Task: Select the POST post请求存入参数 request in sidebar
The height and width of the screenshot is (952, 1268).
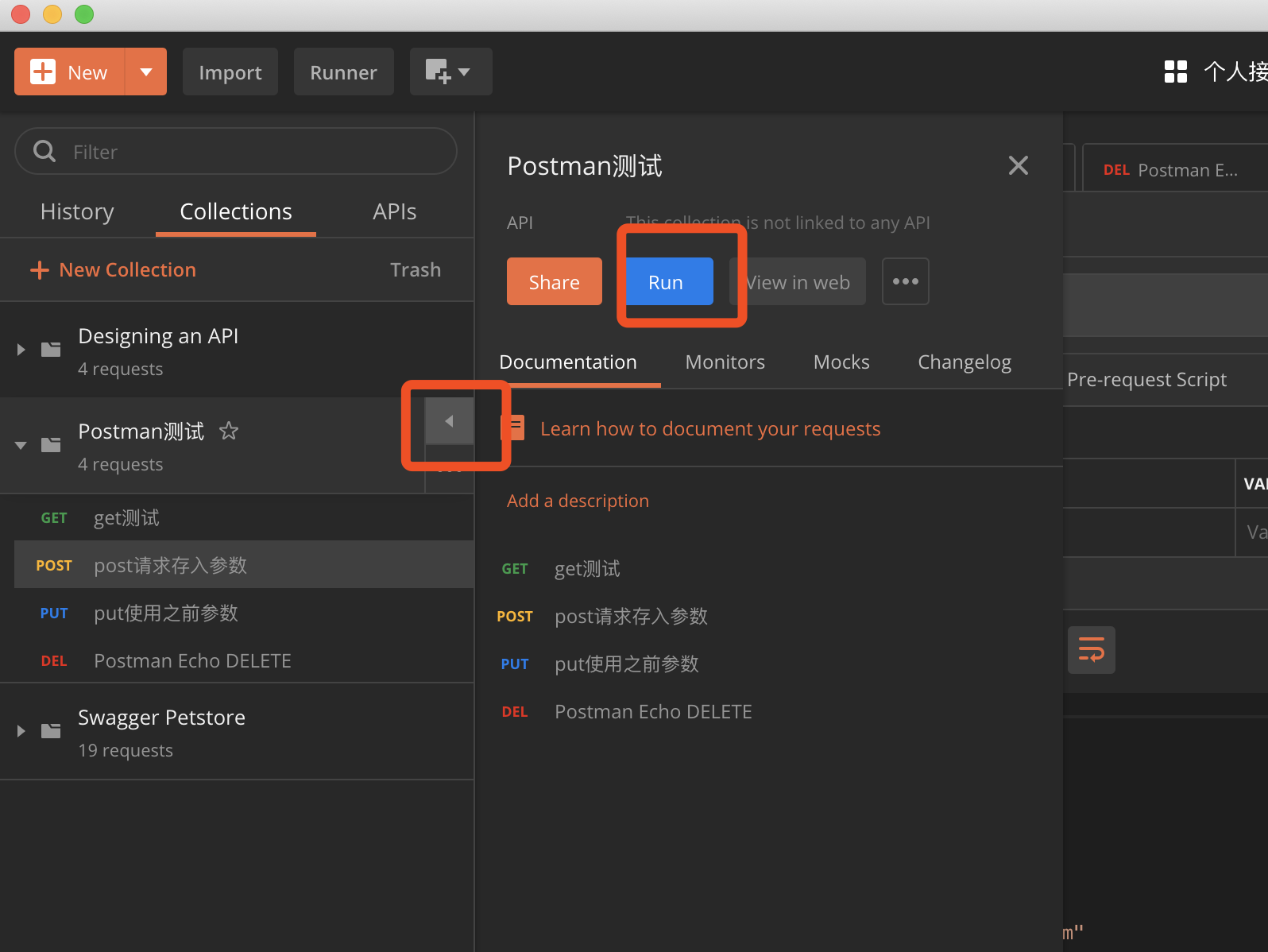Action: click(x=244, y=565)
